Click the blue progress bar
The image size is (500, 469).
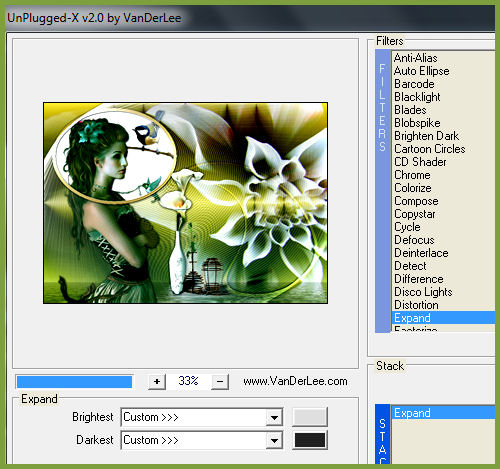click(x=74, y=382)
